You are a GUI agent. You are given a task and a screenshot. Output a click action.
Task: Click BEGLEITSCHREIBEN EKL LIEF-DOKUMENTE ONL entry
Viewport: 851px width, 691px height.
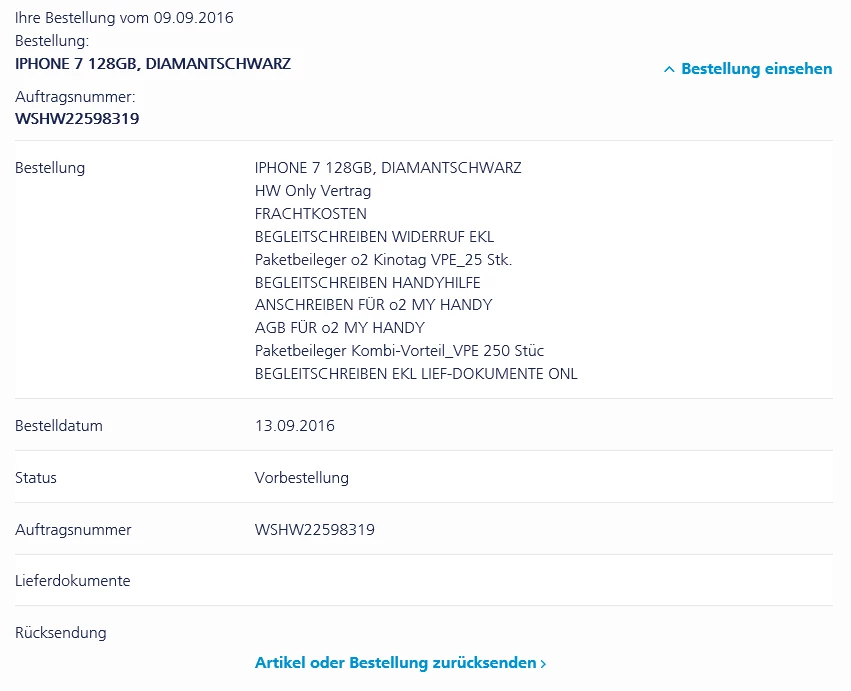click(416, 374)
